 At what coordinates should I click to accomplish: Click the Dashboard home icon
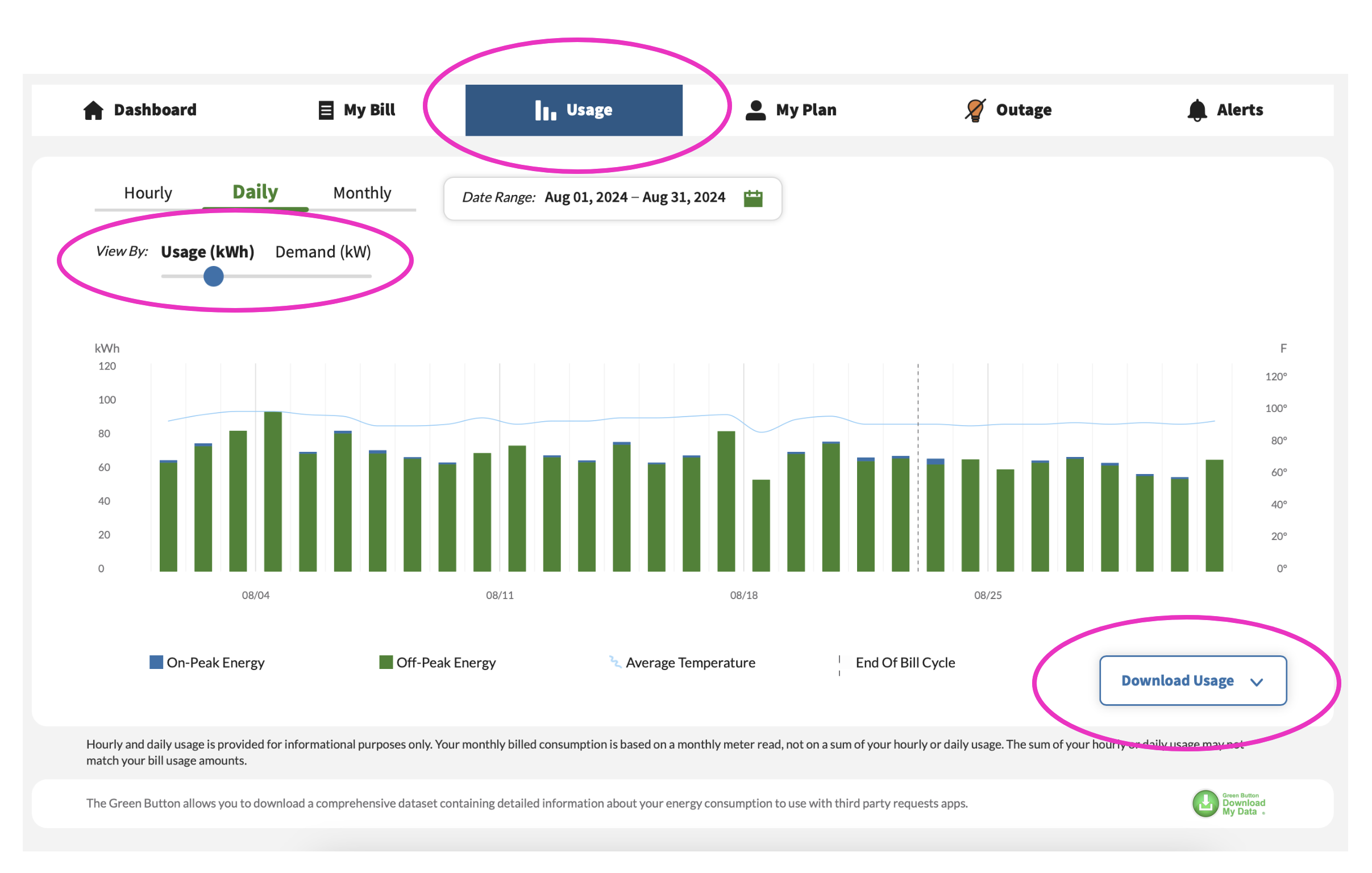[93, 110]
